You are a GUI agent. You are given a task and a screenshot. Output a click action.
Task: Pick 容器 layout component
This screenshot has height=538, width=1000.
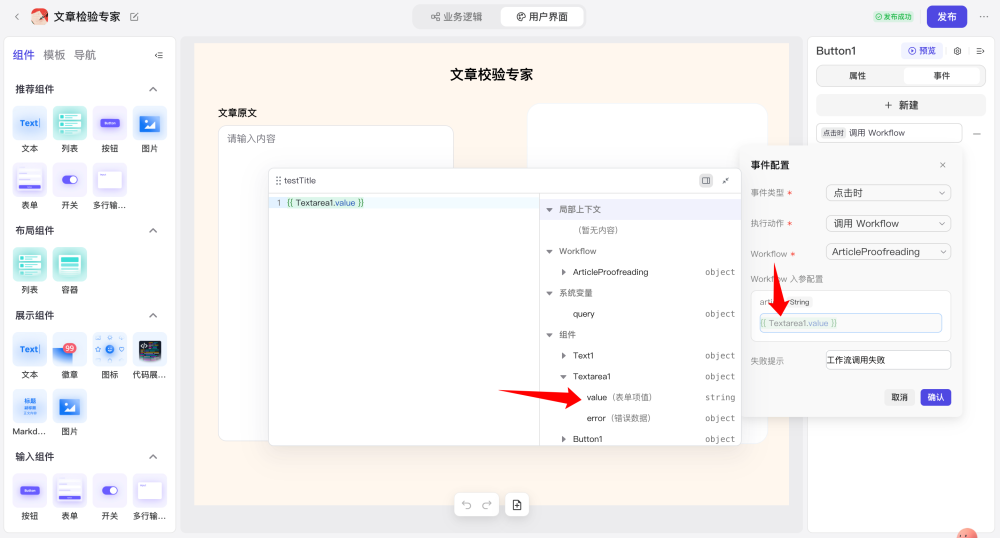point(70,270)
